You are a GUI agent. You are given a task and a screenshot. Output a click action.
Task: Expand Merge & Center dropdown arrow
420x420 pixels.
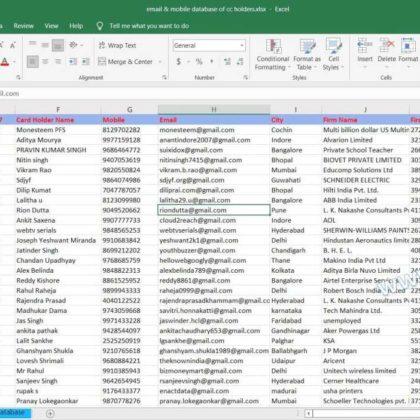click(160, 62)
